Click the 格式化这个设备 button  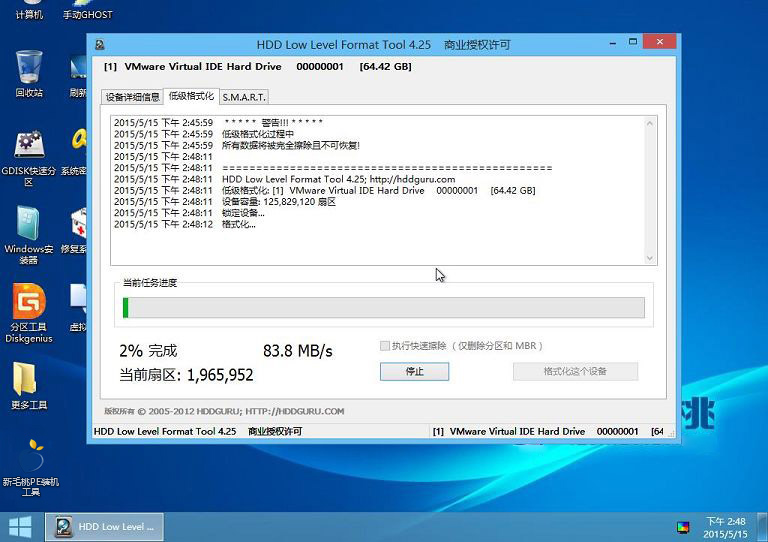[575, 371]
